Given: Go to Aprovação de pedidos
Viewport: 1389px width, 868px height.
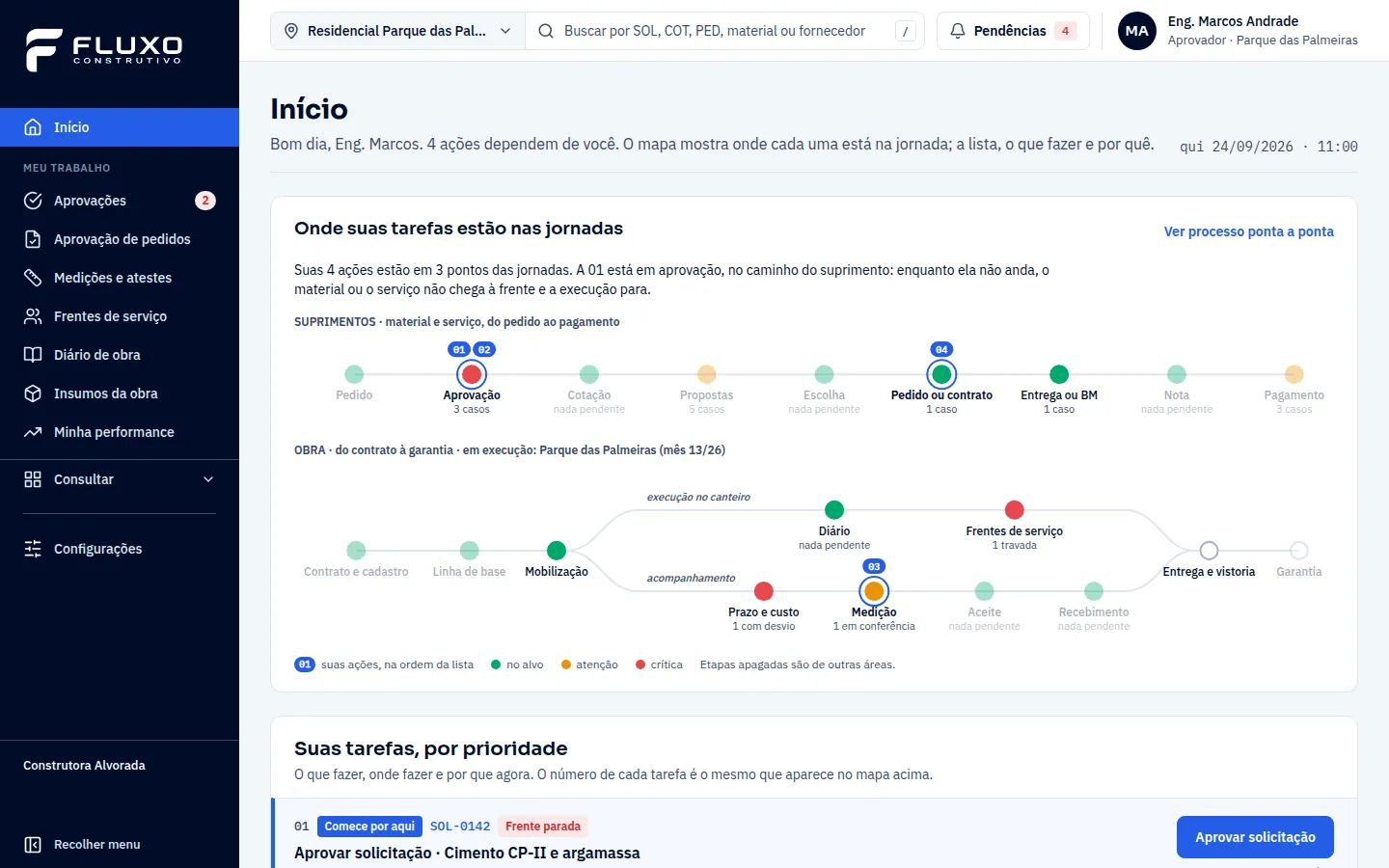Looking at the screenshot, I should pos(120,239).
